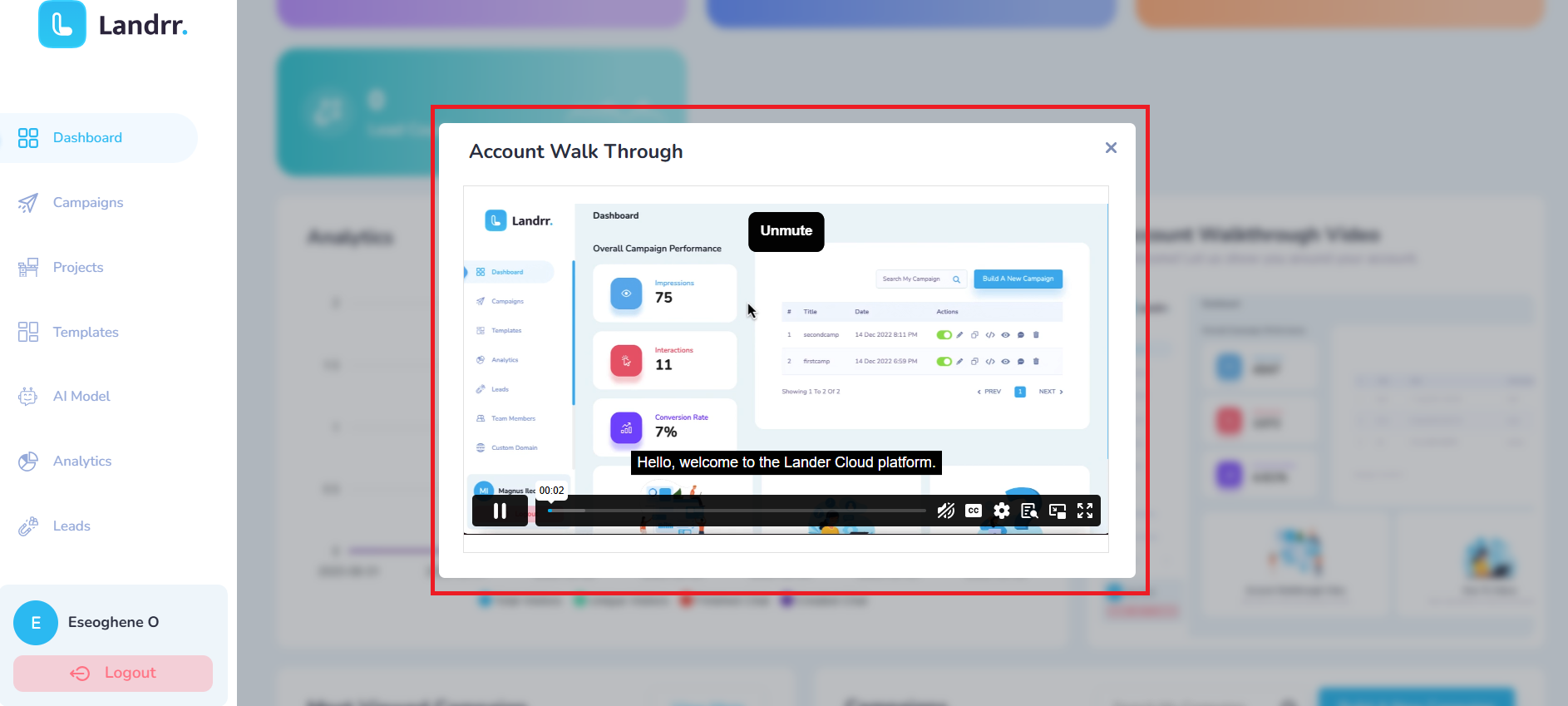Click the Eseoghene O profile name
The height and width of the screenshot is (706, 1568).
[113, 622]
